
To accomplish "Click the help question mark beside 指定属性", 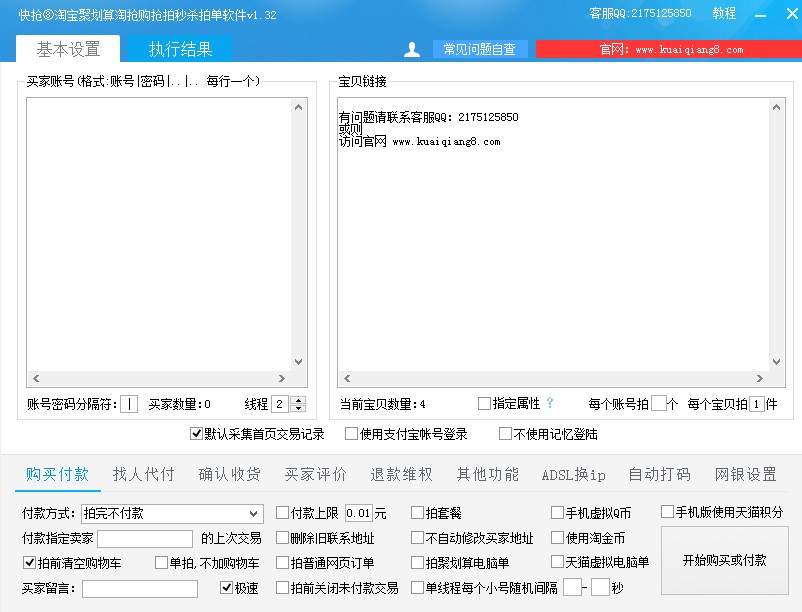I will pyautogui.click(x=549, y=403).
